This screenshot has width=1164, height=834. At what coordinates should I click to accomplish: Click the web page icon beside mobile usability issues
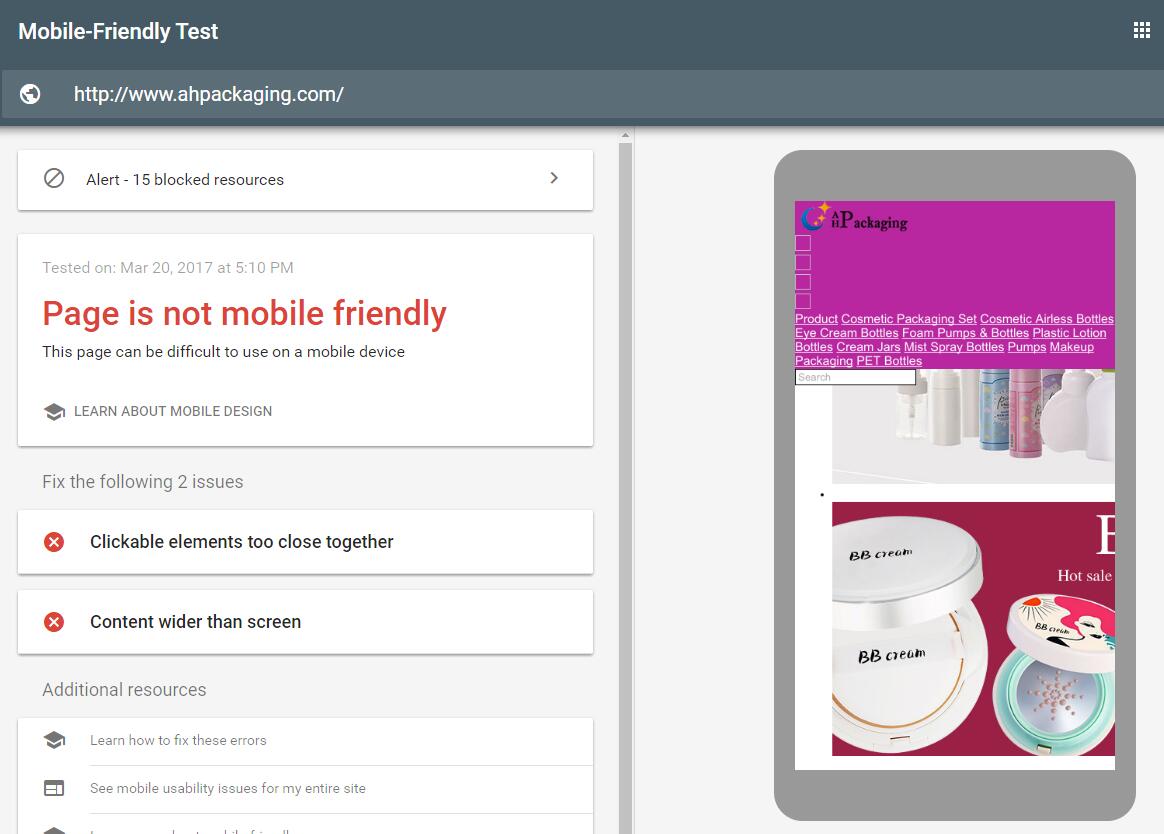click(54, 788)
